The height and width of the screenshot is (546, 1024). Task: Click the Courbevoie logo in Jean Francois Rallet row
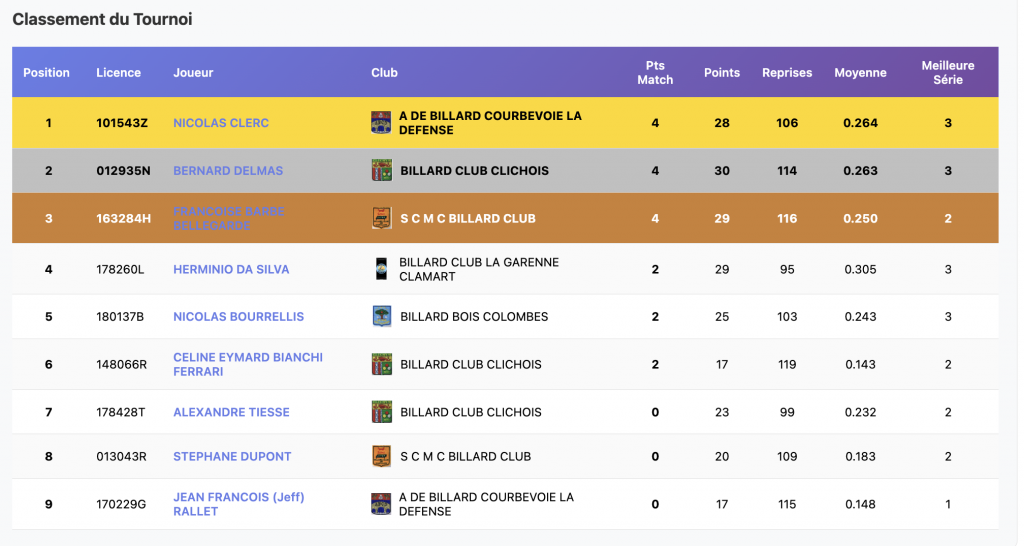tap(380, 504)
